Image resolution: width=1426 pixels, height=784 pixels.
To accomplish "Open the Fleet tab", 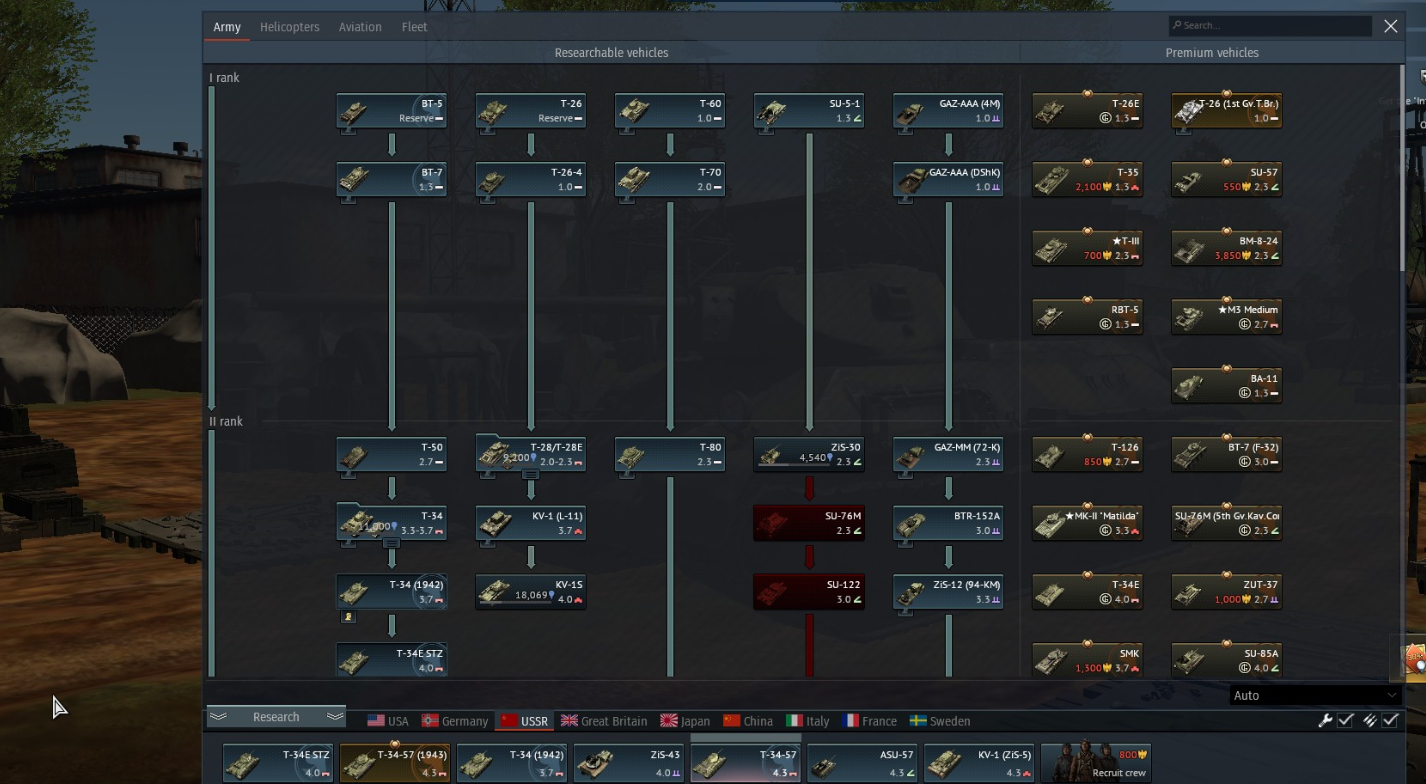I will coord(414,27).
